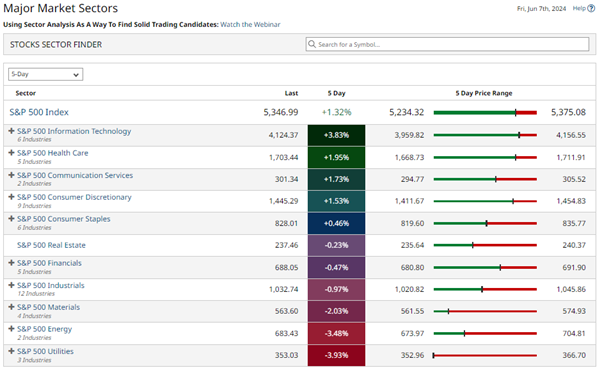Open S&P 500 Information Technology sector link
This screenshot has width=602, height=368.
(x=74, y=131)
